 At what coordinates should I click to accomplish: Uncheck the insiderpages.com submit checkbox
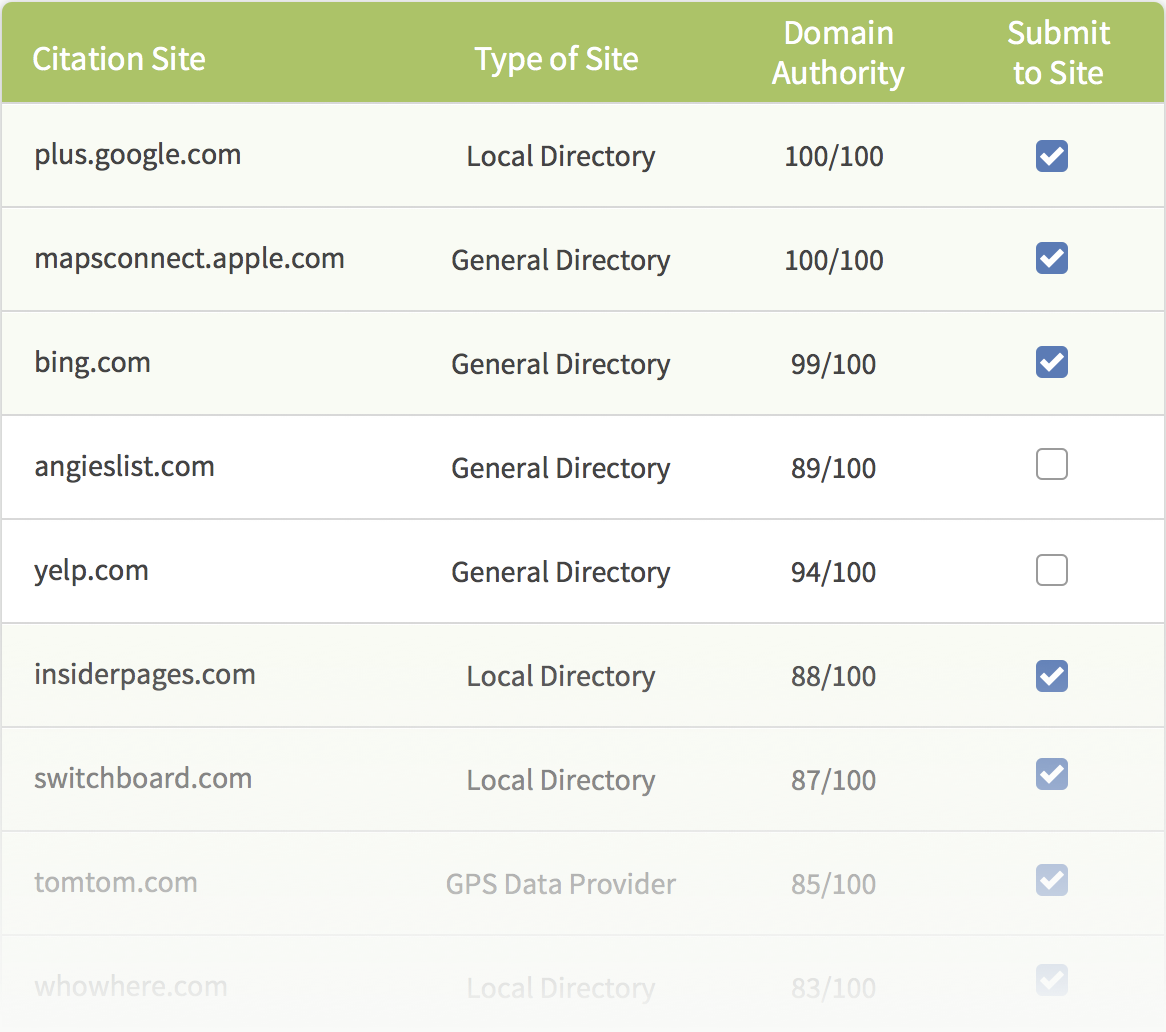[1051, 676]
